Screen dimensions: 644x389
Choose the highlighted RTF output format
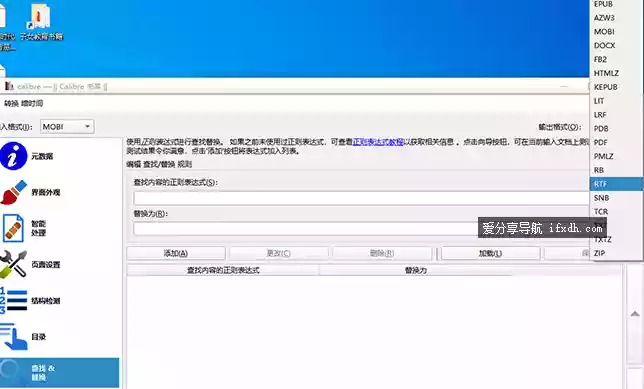pos(616,184)
